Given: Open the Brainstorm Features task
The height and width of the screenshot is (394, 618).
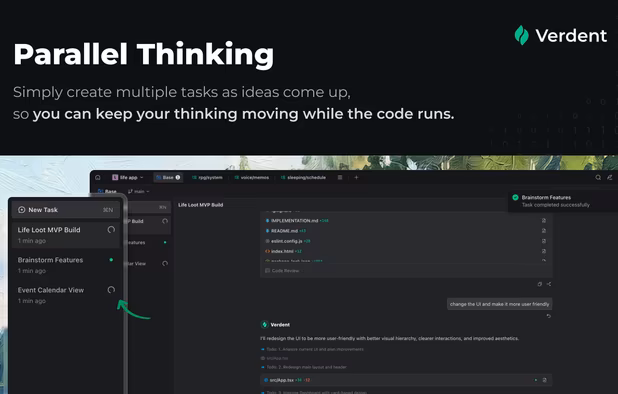Looking at the screenshot, I should [65, 265].
